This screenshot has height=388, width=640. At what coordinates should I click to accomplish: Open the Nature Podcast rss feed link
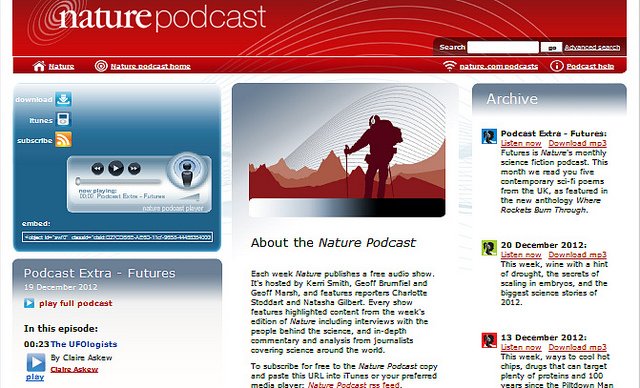pos(353,384)
